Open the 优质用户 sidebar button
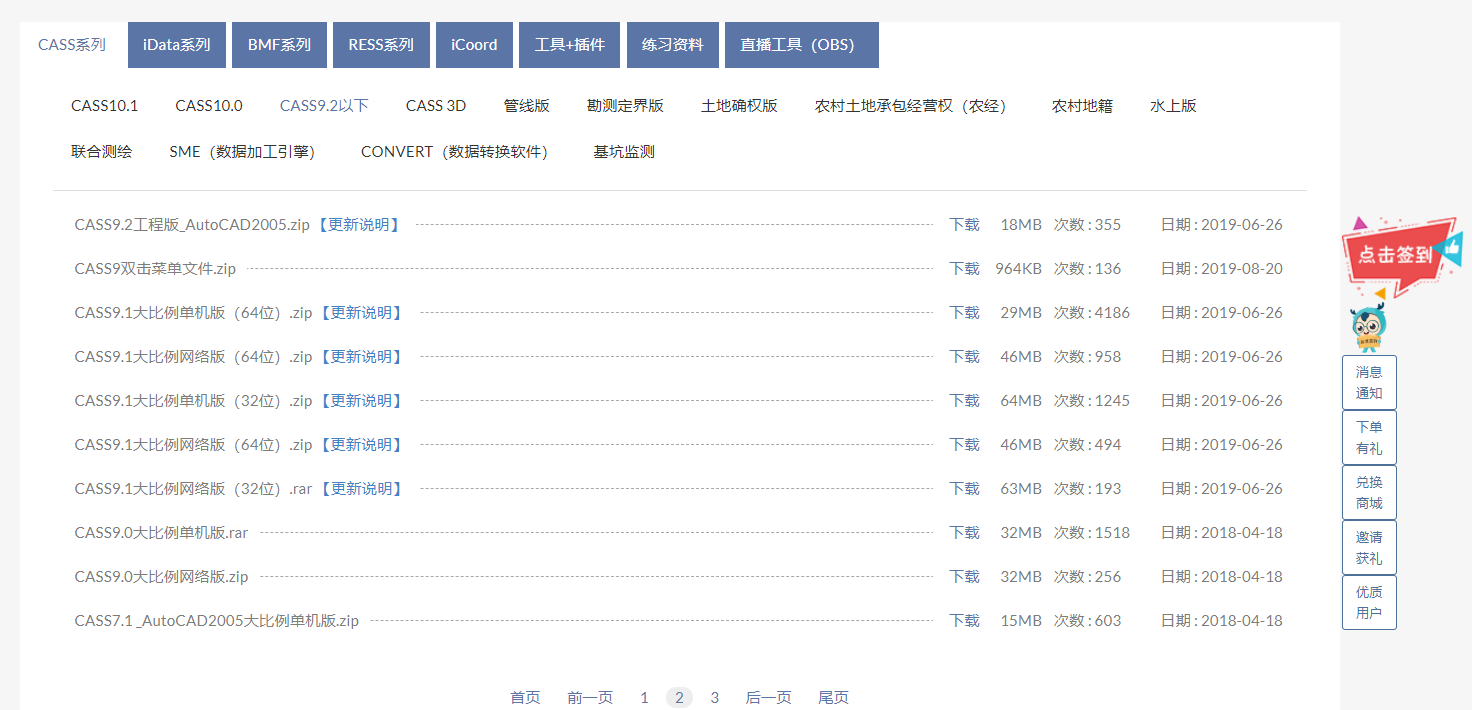 pyautogui.click(x=1369, y=602)
